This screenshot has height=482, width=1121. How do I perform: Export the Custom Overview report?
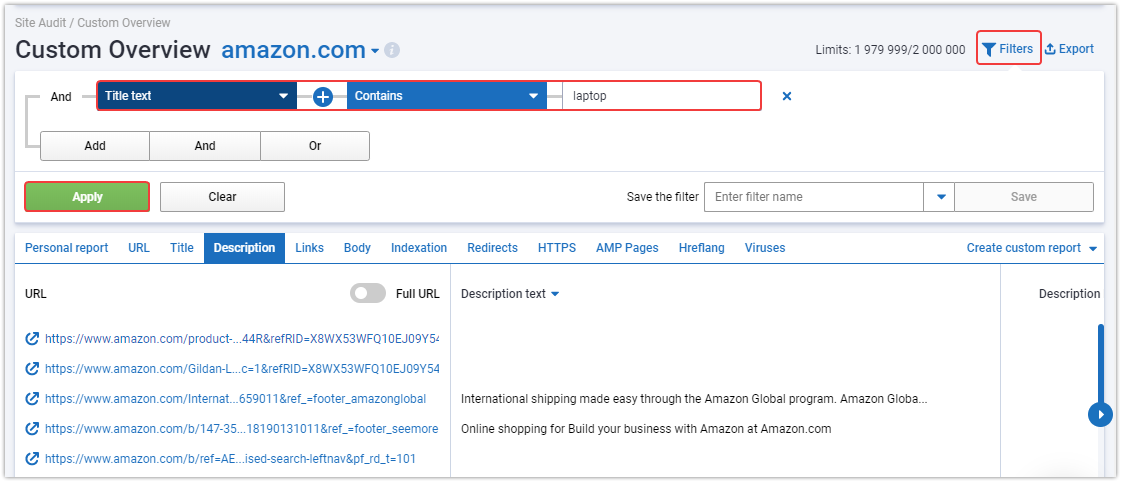point(1070,49)
